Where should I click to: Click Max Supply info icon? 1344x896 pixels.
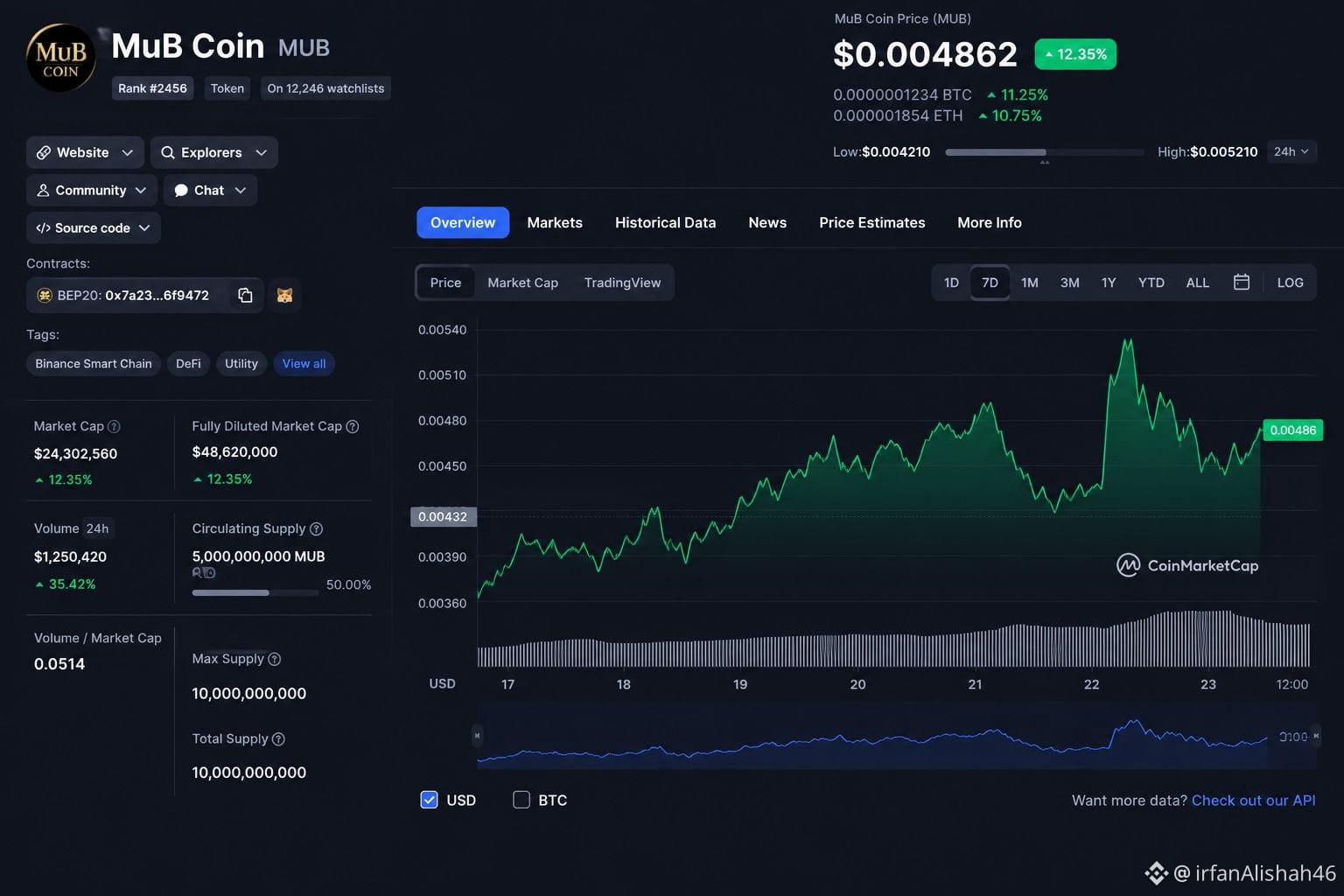pos(274,659)
